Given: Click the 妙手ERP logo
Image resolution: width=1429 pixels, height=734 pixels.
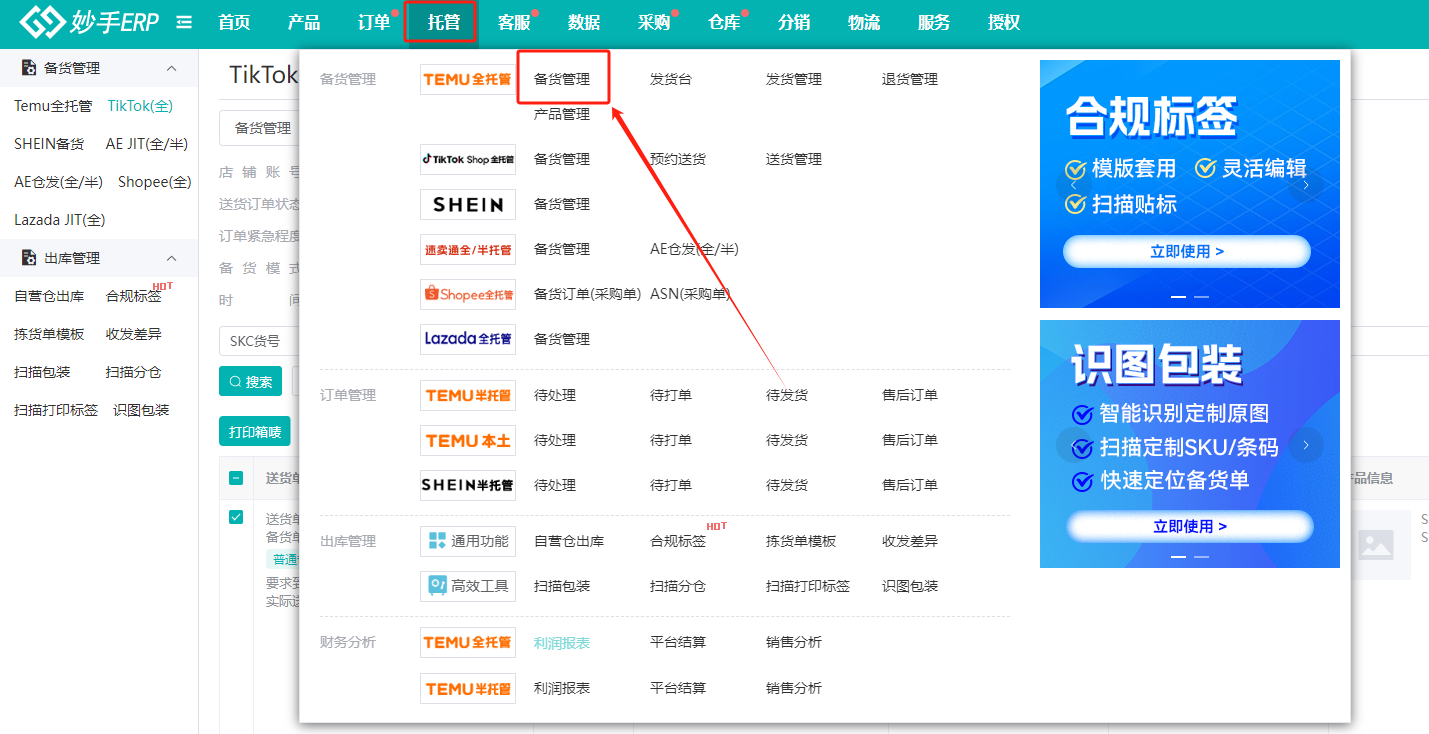Looking at the screenshot, I should pyautogui.click(x=89, y=22).
